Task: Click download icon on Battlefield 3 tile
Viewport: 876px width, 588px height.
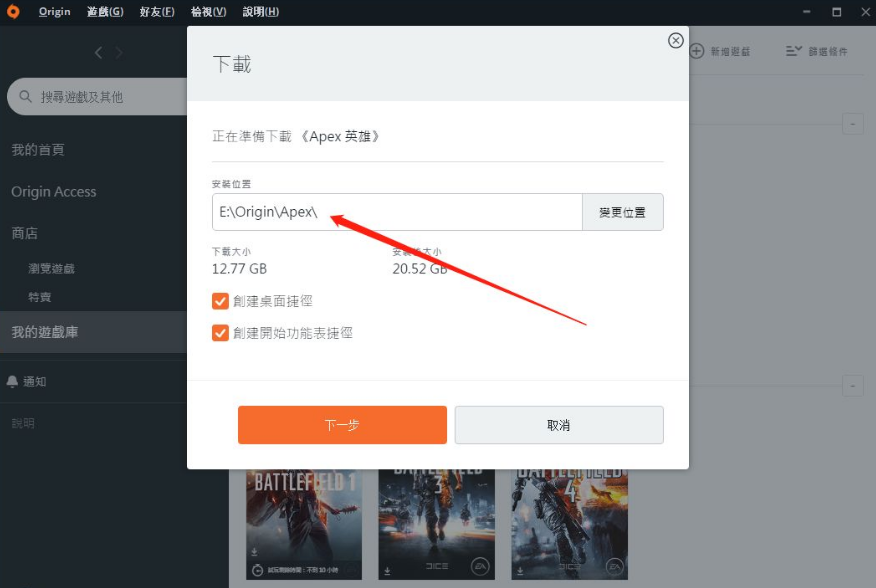Action: pyautogui.click(x=387, y=571)
